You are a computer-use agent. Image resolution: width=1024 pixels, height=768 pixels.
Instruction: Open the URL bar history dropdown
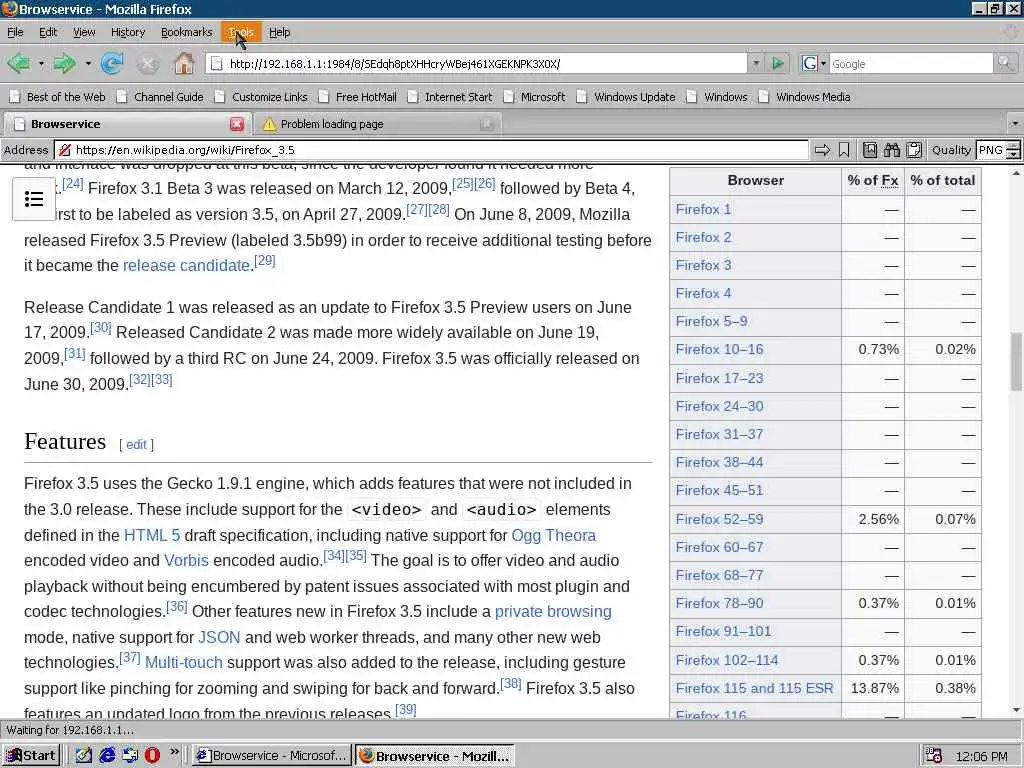(756, 63)
